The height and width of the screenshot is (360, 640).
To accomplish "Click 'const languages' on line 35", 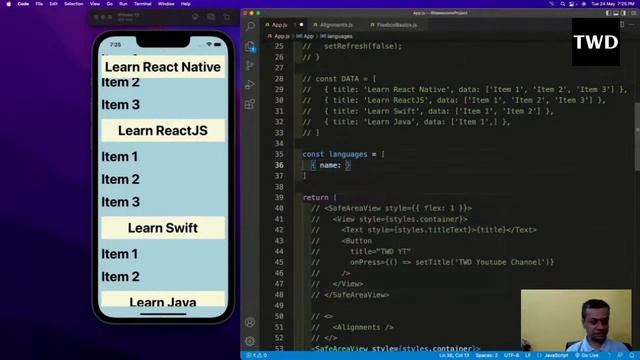I will 335,154.
